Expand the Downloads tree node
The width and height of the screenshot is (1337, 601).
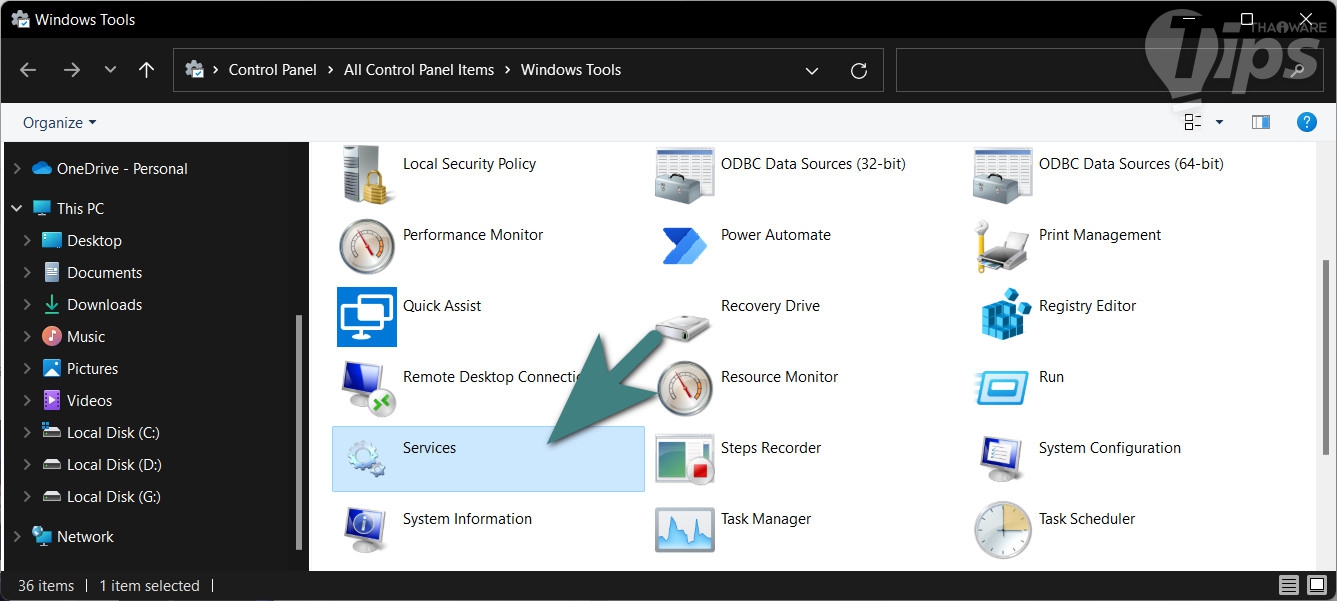tap(27, 305)
